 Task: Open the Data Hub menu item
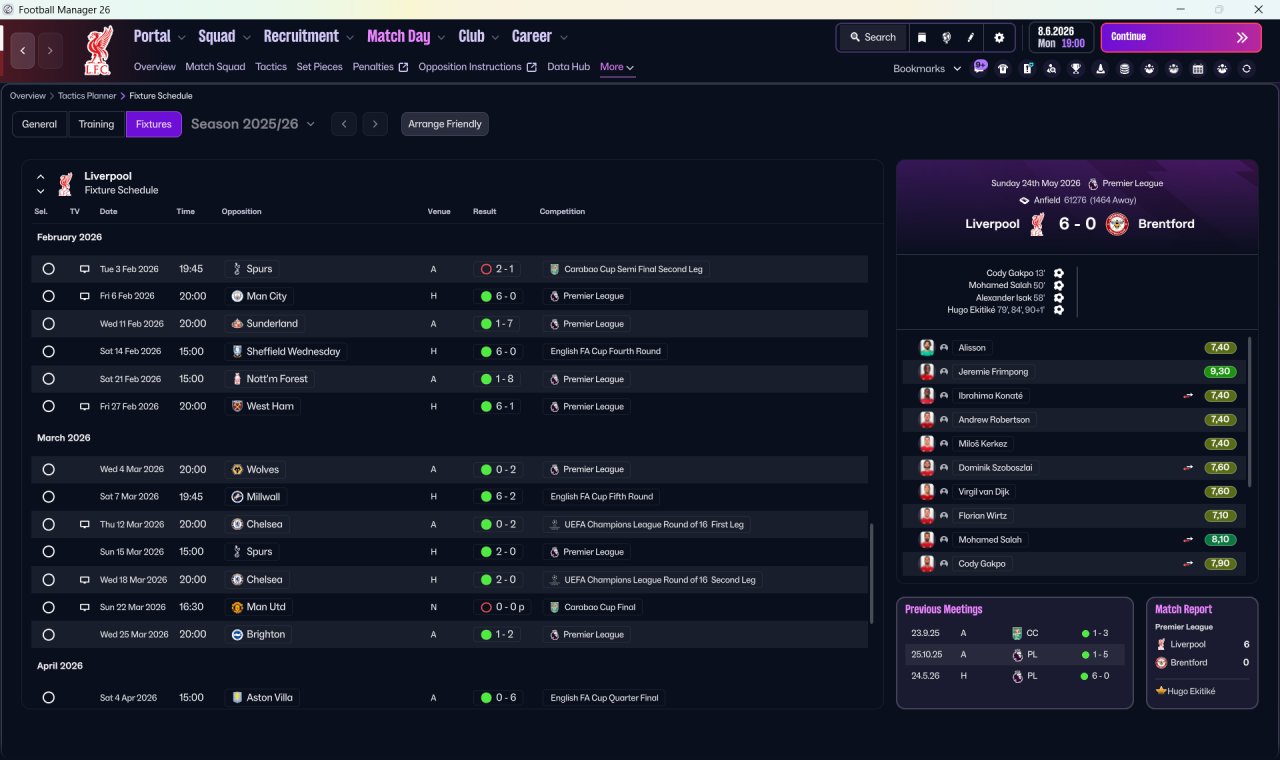pyautogui.click(x=568, y=67)
